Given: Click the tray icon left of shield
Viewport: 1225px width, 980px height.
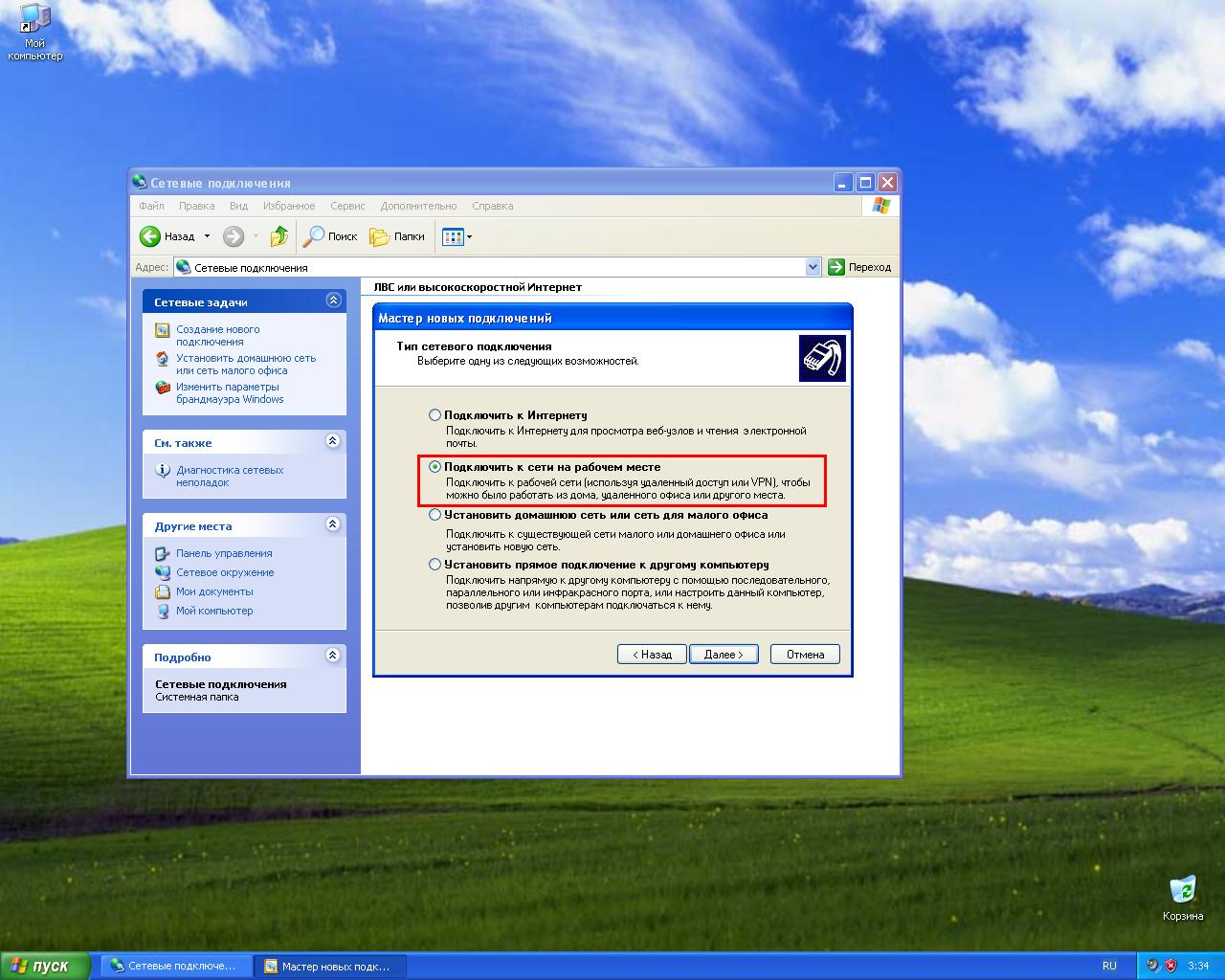Looking at the screenshot, I should (1153, 966).
